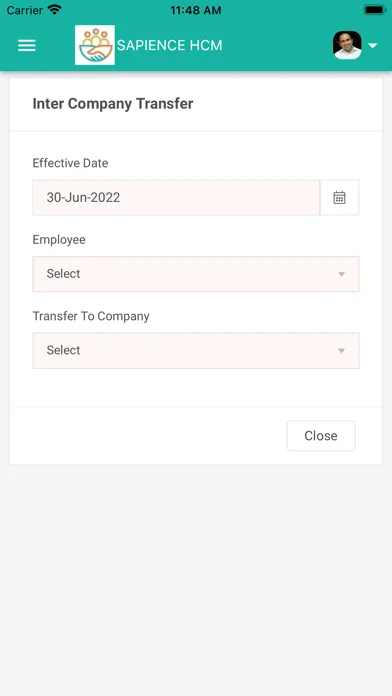This screenshot has width=392, height=696.
Task: Click the Effective Date field showing 30-Jun-2022
Action: [176, 198]
